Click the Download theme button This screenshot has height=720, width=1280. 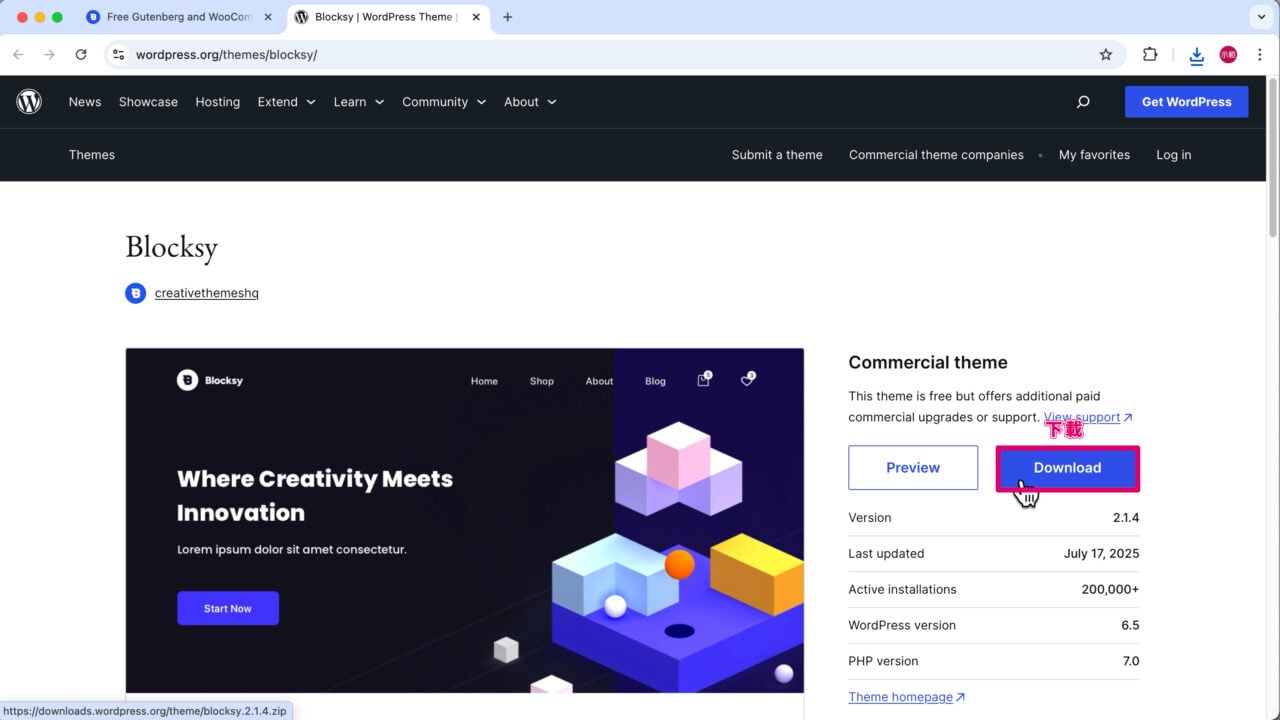point(1067,468)
